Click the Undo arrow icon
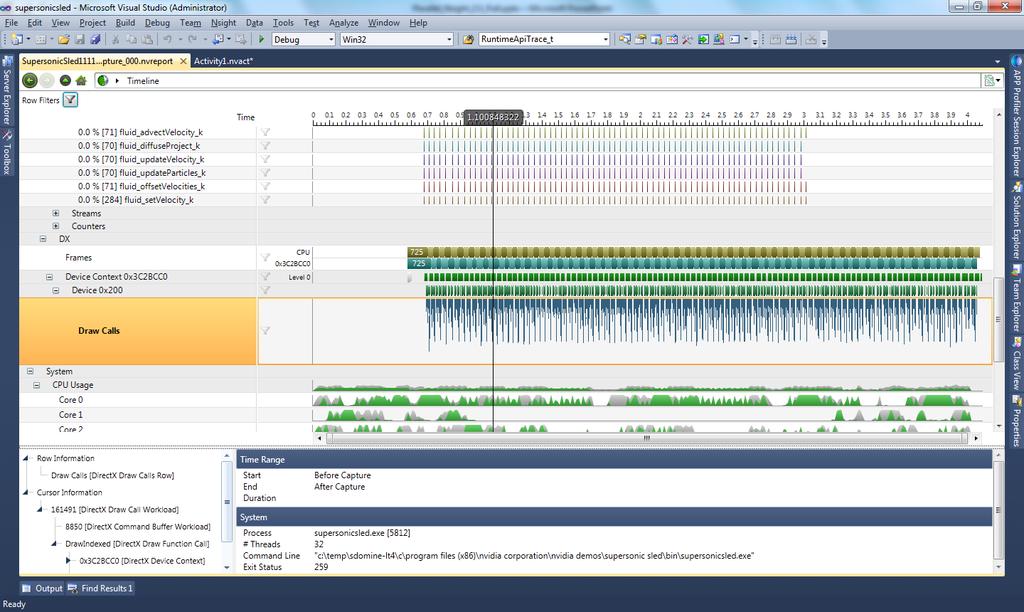The image size is (1024, 612). [x=167, y=39]
